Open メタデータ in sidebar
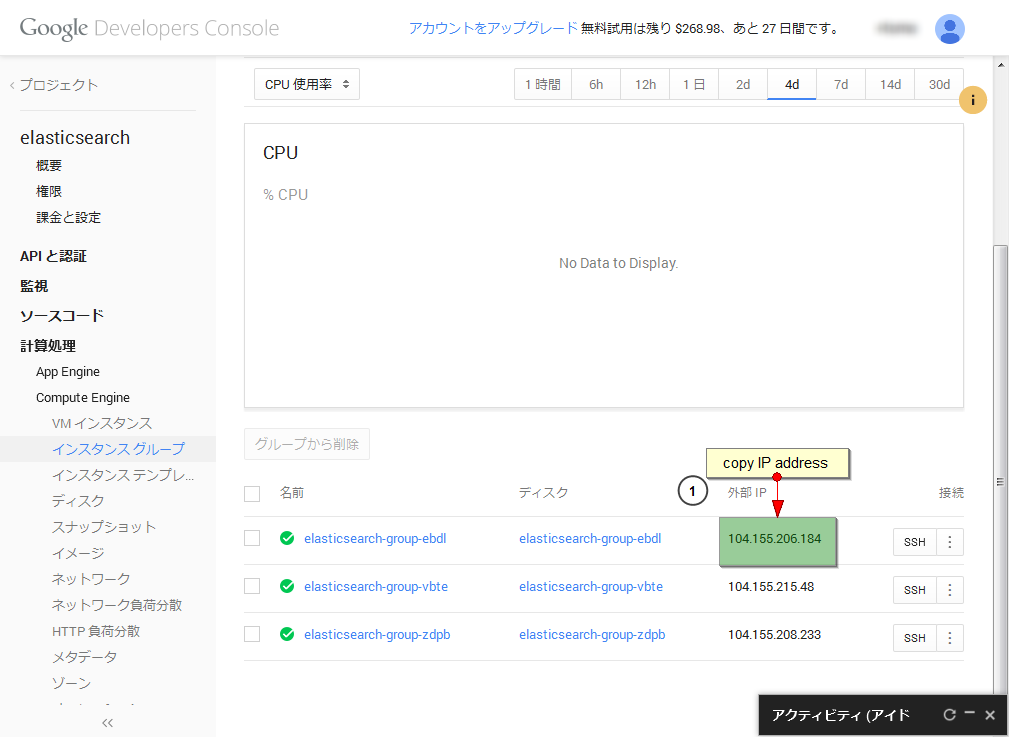The width and height of the screenshot is (1009, 737). [84, 657]
